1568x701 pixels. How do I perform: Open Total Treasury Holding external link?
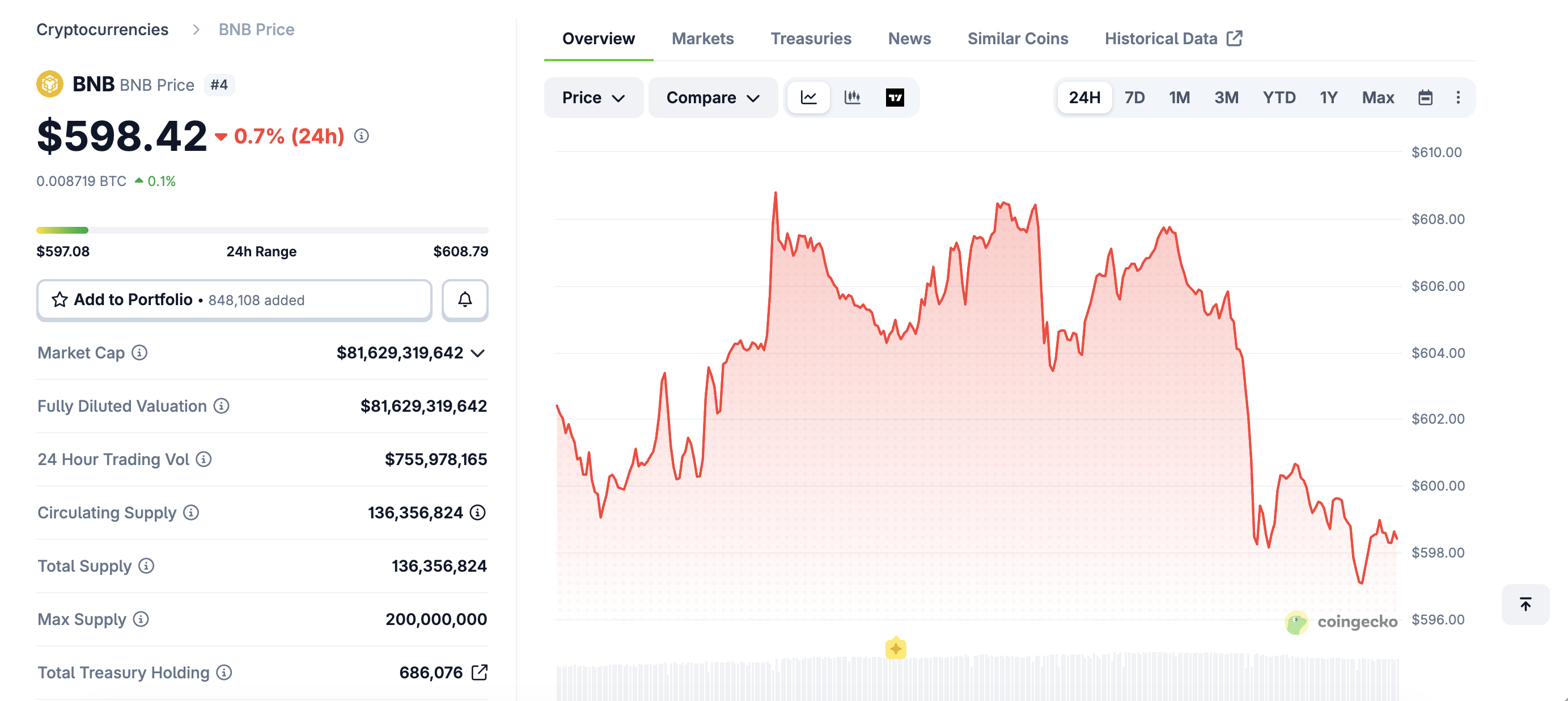click(x=480, y=673)
